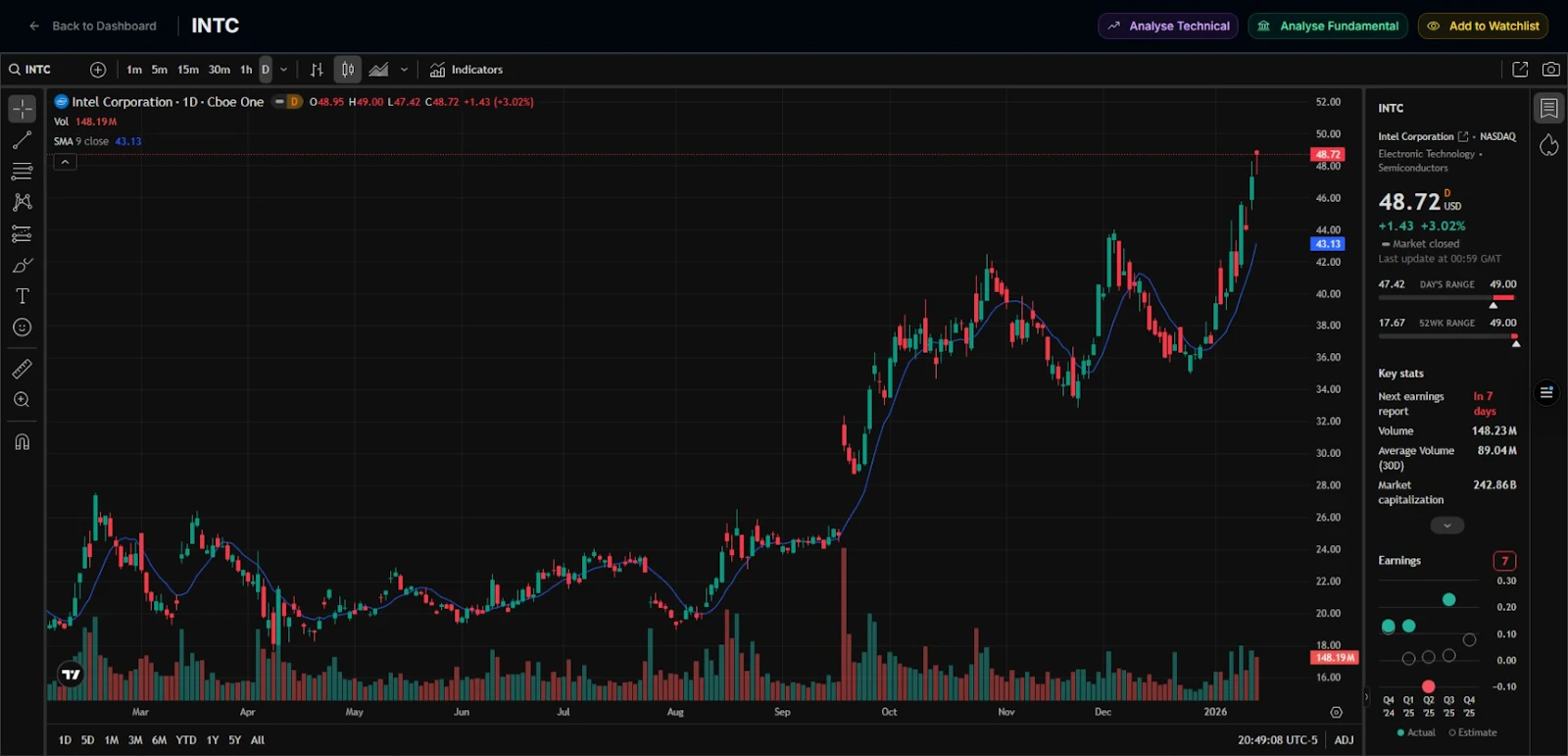Expand more key stats chevron button
This screenshot has width=1568, height=756.
click(1447, 526)
